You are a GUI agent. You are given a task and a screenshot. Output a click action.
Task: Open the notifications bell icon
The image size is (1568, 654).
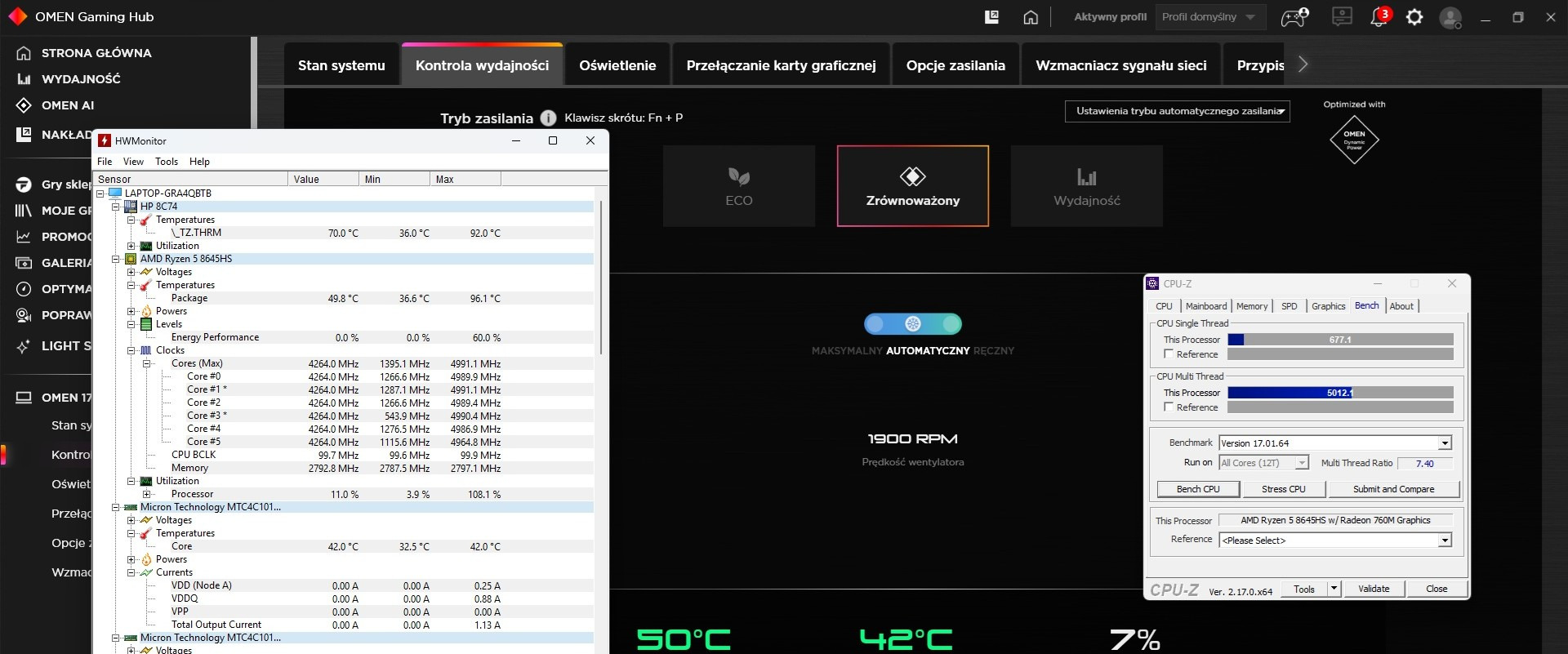[1379, 17]
